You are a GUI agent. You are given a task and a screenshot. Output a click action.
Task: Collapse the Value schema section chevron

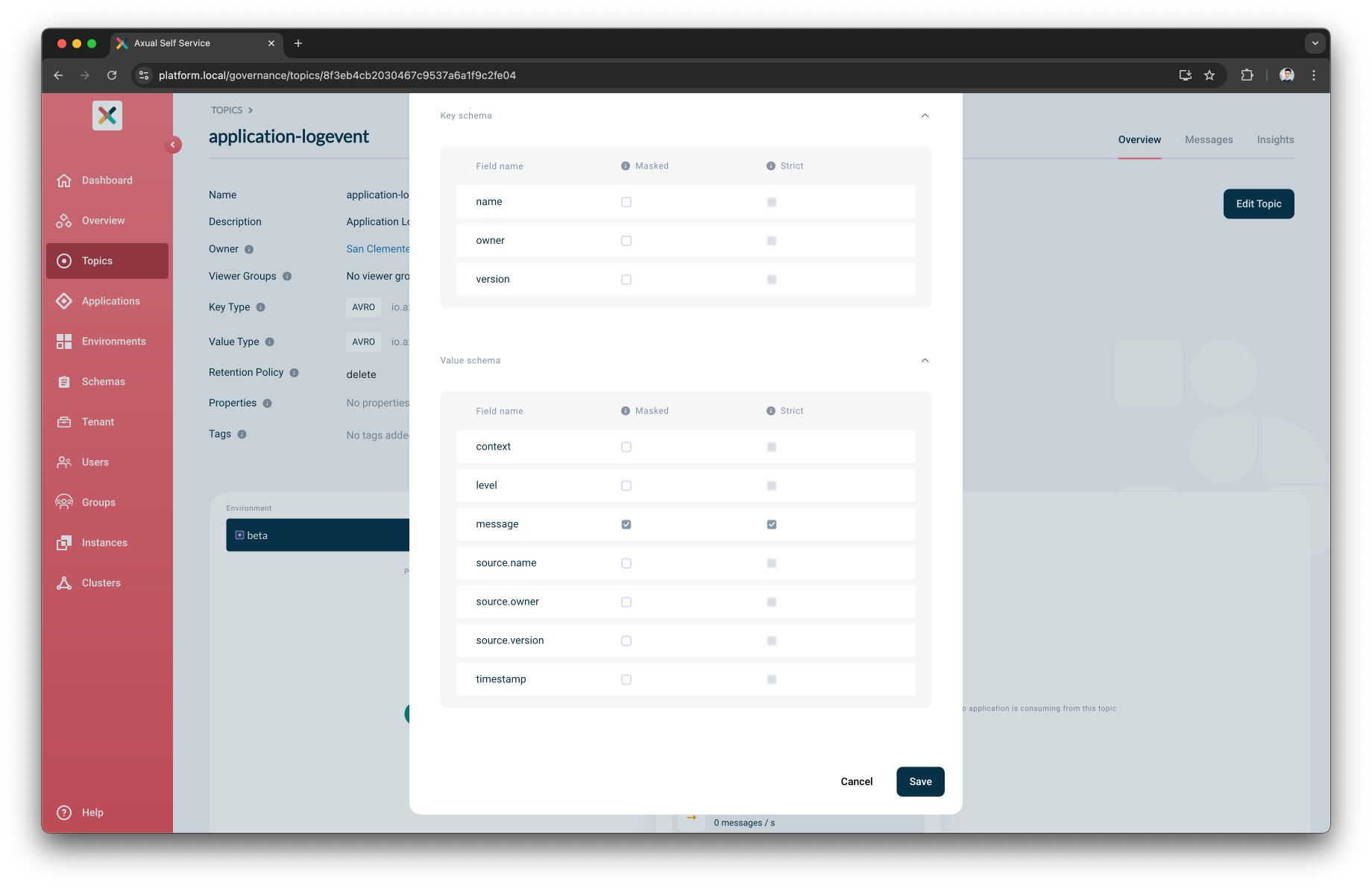coord(925,361)
